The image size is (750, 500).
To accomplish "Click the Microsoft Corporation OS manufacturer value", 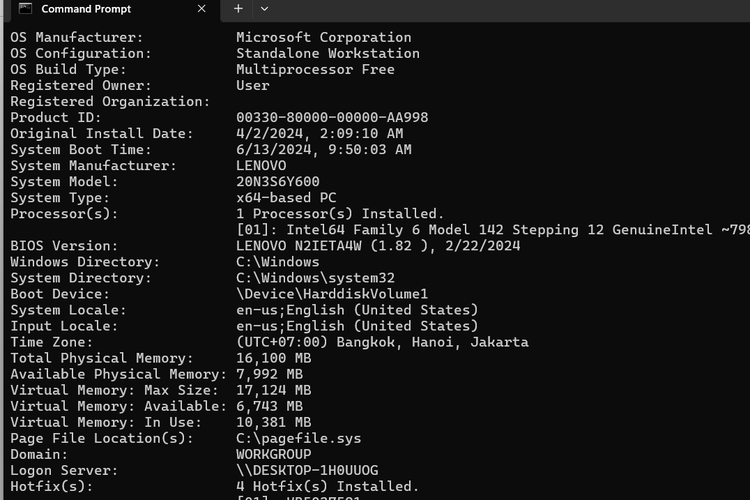I will coord(324,38).
